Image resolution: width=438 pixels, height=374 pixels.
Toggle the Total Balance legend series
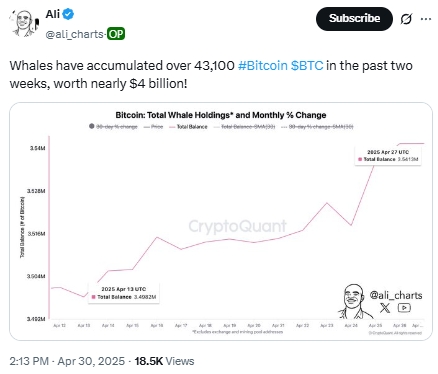coord(188,127)
